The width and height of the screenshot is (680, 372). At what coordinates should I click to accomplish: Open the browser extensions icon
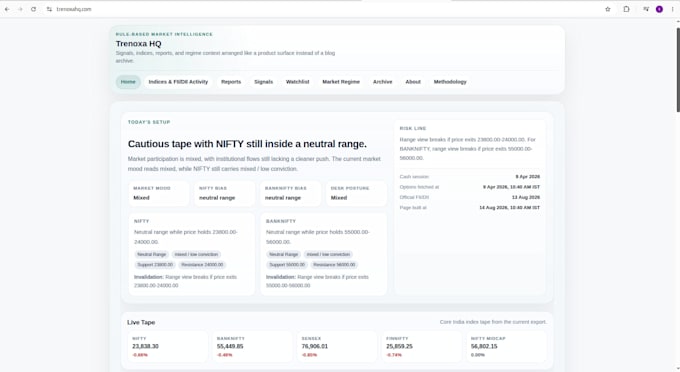(626, 9)
